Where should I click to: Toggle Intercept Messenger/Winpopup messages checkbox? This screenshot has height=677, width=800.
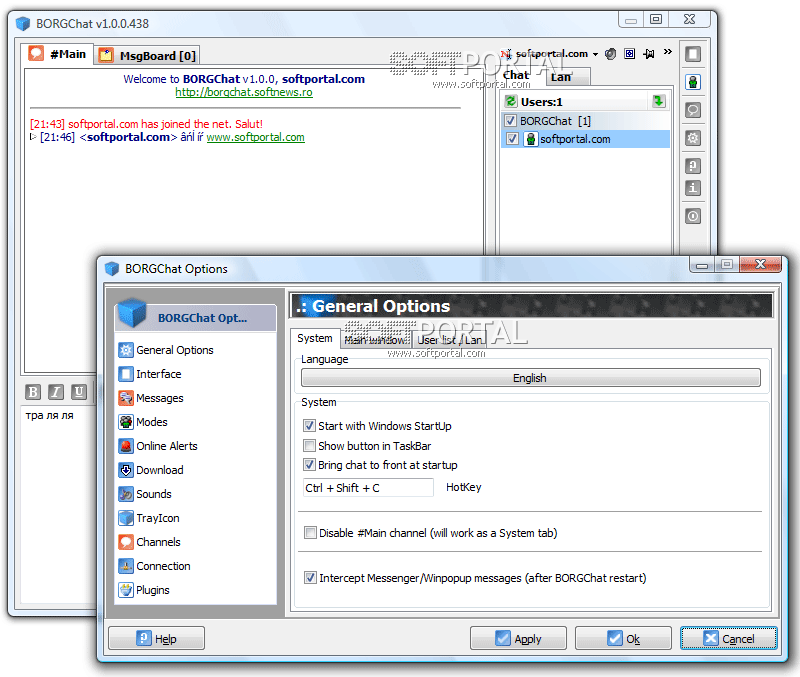pos(310,578)
